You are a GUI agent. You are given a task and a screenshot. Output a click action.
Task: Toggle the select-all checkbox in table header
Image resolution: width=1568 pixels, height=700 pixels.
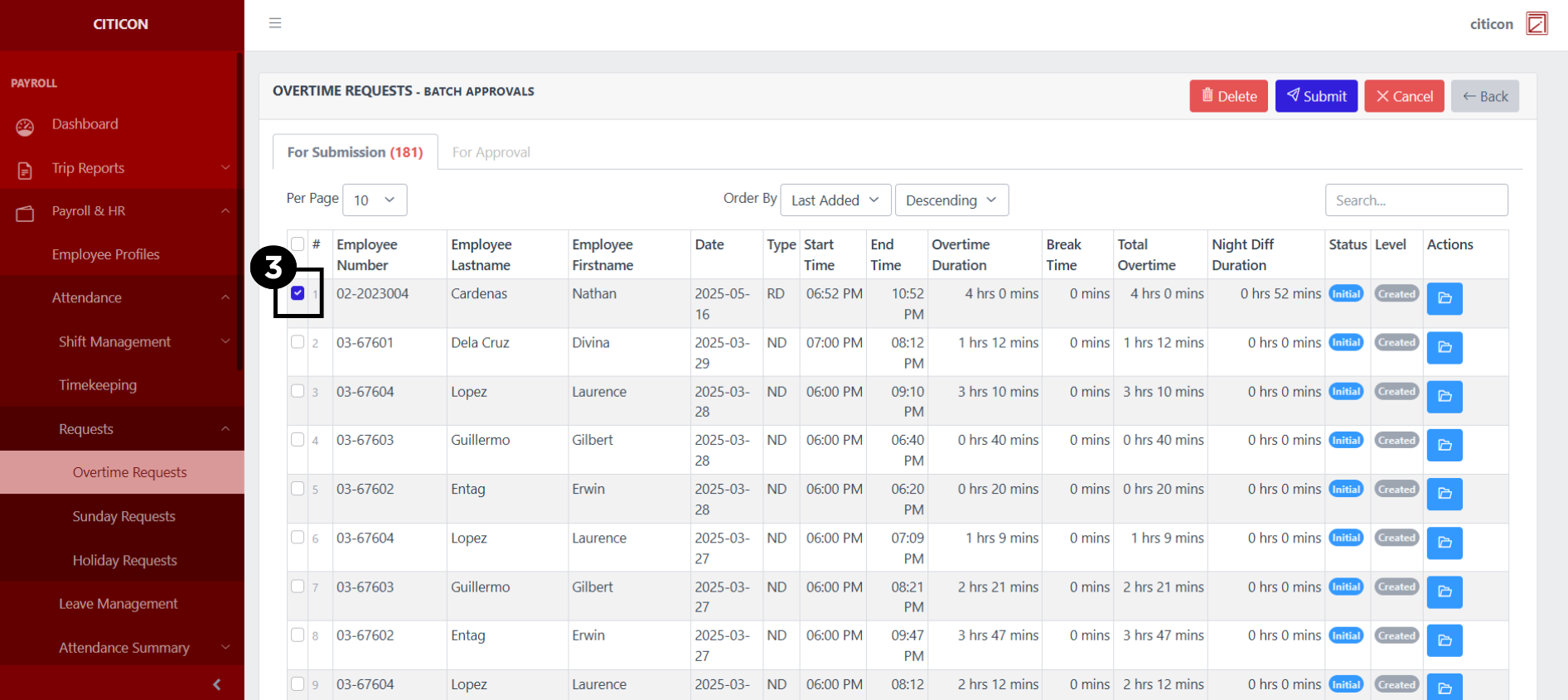click(298, 244)
